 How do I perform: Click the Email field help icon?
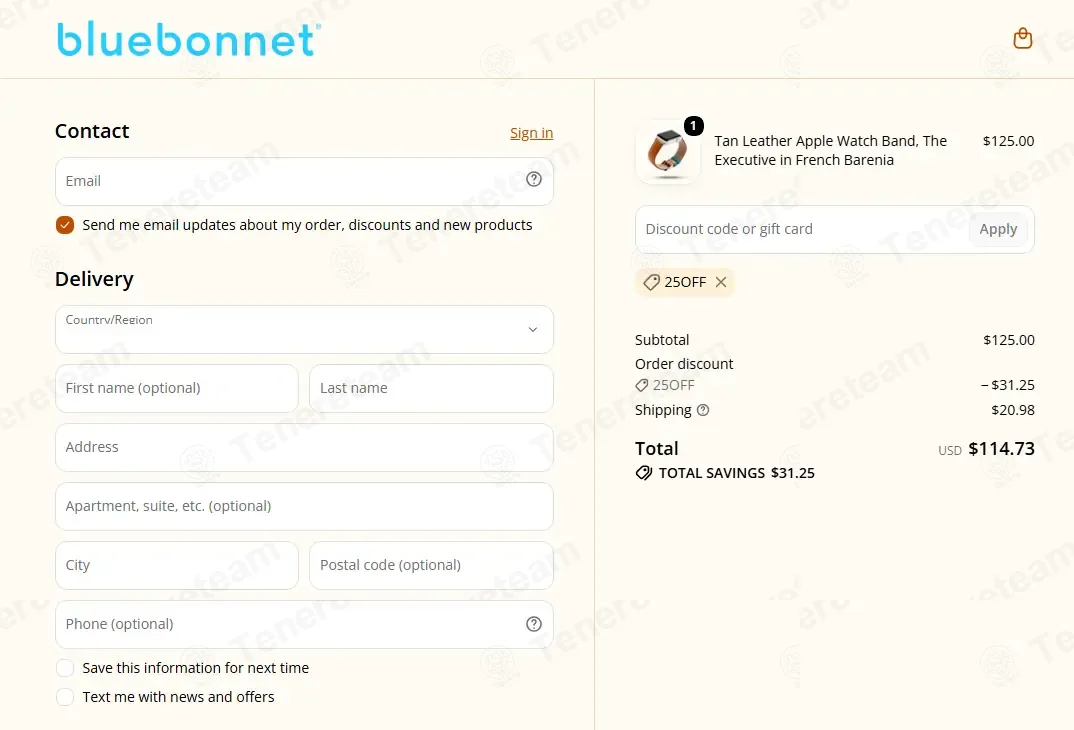[x=534, y=179]
